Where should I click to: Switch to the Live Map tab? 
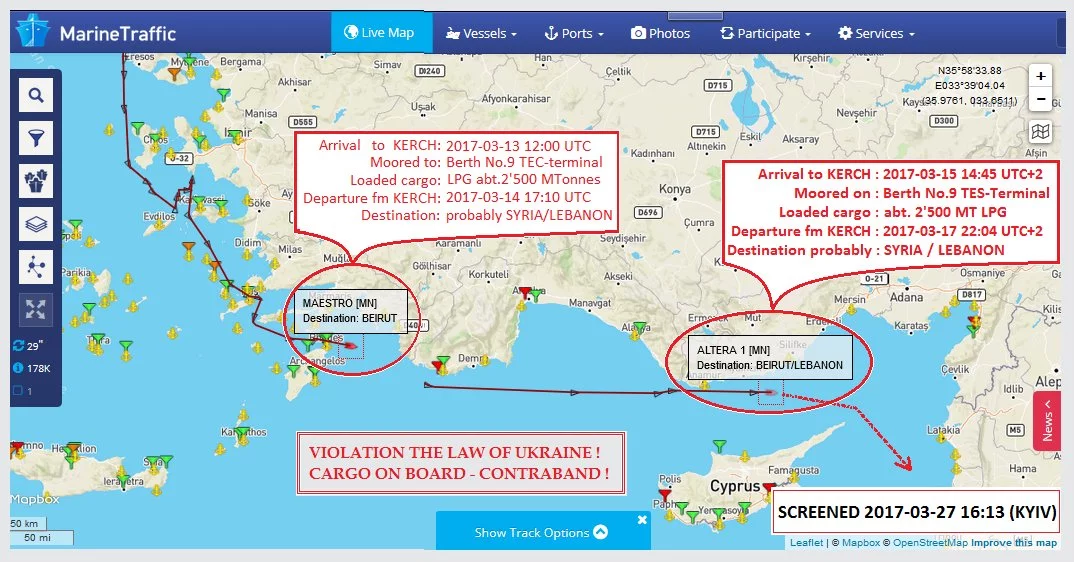382,32
